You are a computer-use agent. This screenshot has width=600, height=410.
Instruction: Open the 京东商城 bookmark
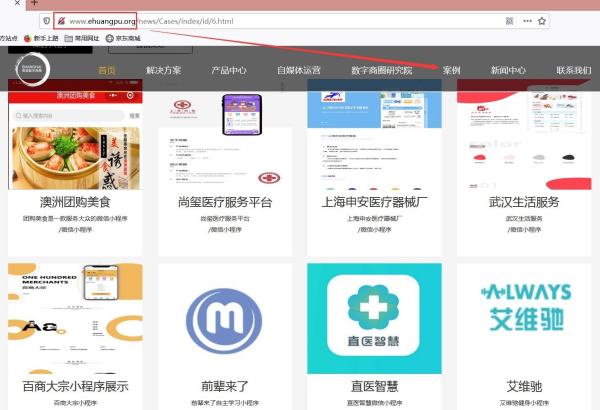pyautogui.click(x=123, y=38)
